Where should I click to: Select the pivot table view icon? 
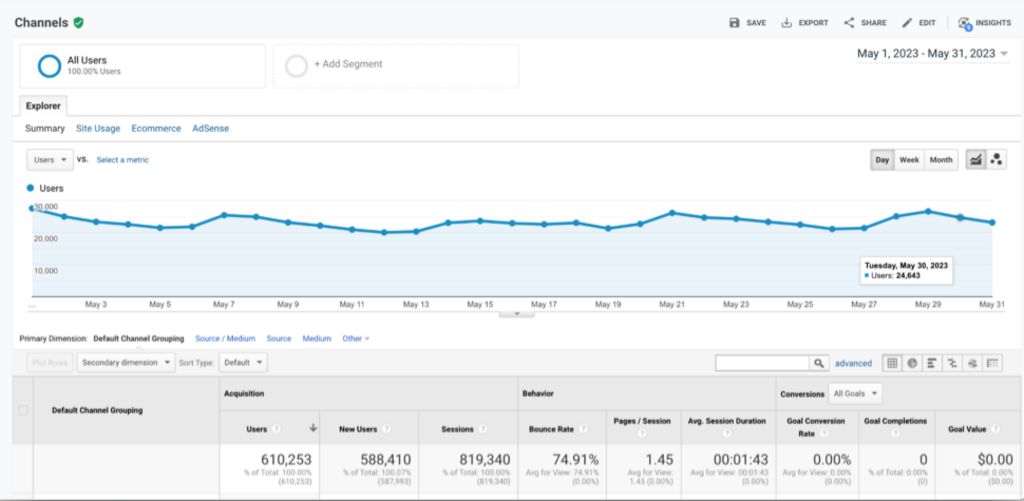[x=992, y=363]
